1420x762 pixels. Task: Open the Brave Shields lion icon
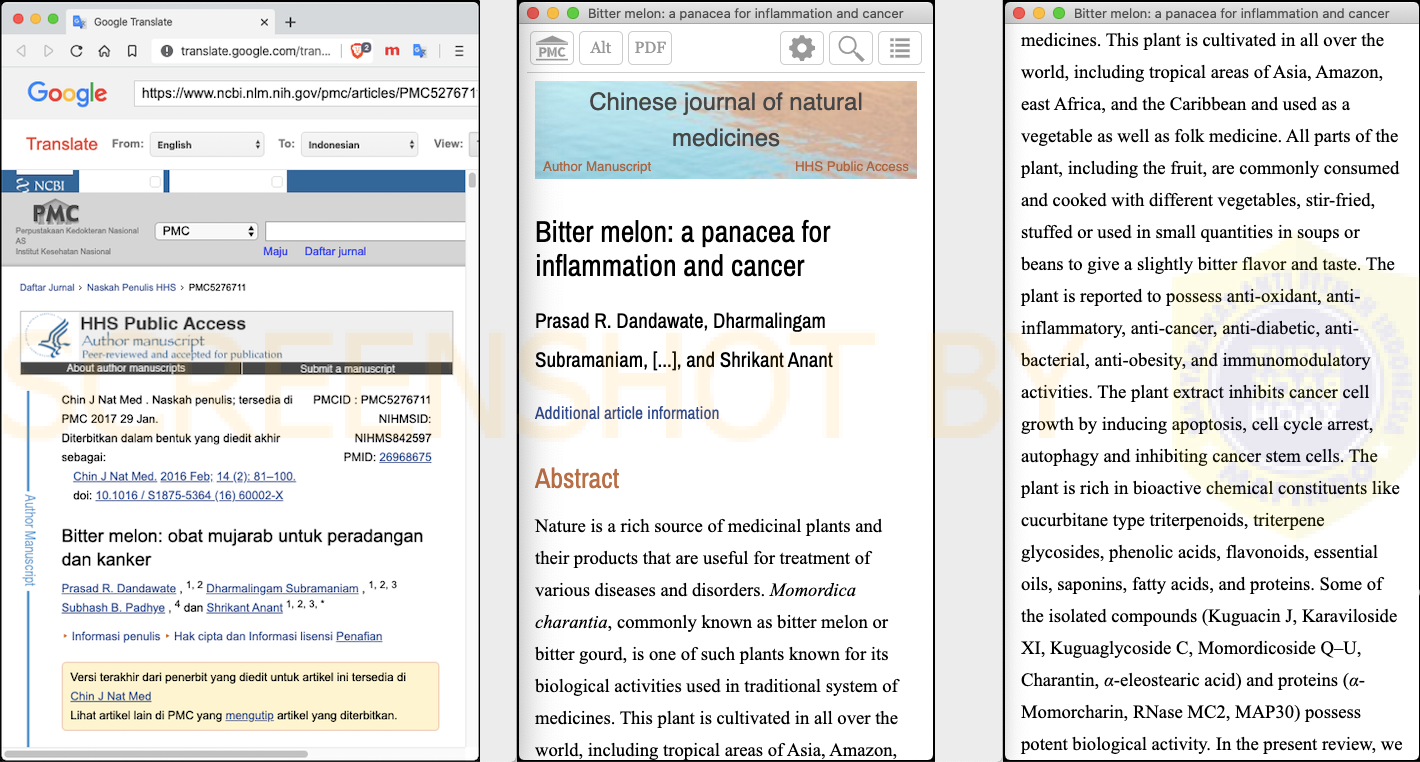(360, 50)
